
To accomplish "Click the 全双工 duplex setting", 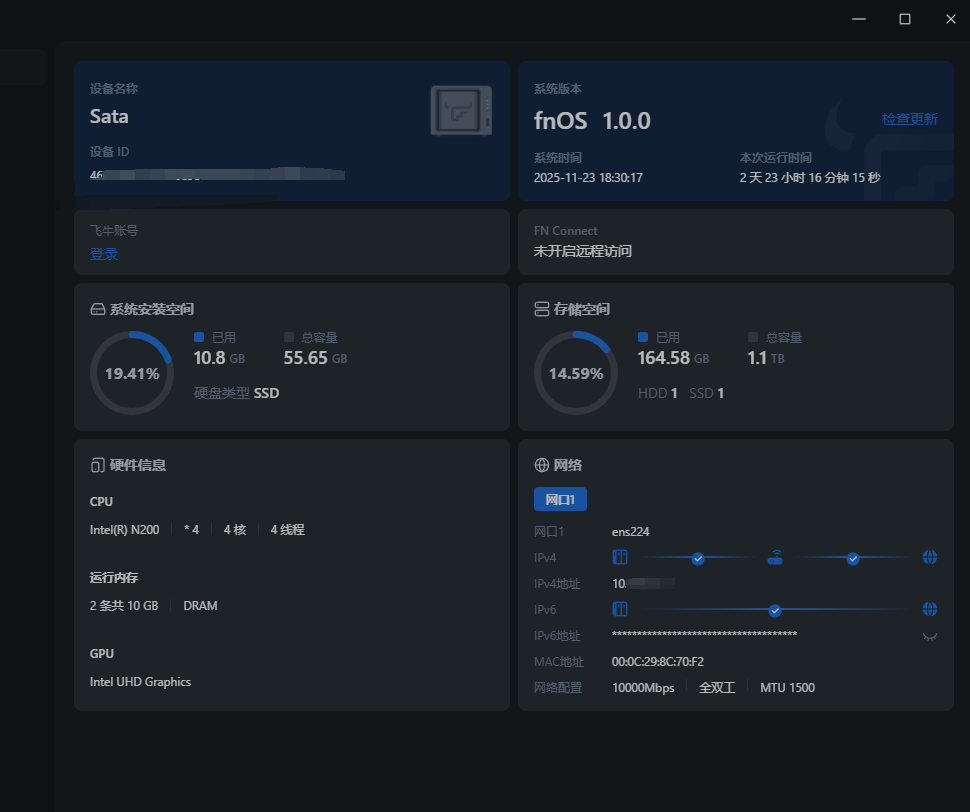I will point(717,688).
